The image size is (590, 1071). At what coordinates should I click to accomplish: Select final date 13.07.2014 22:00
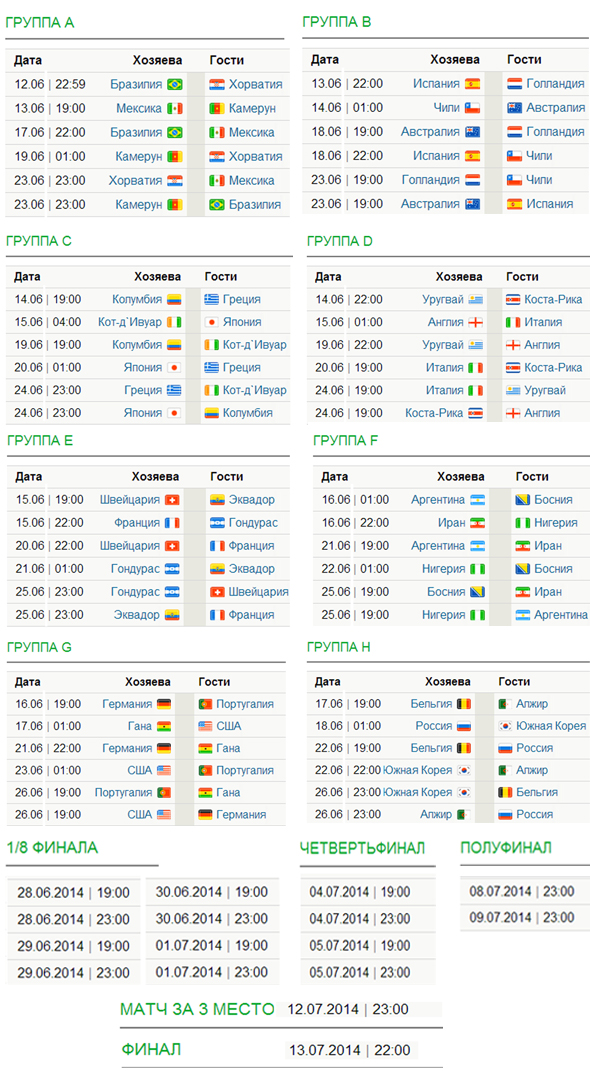tap(352, 1050)
